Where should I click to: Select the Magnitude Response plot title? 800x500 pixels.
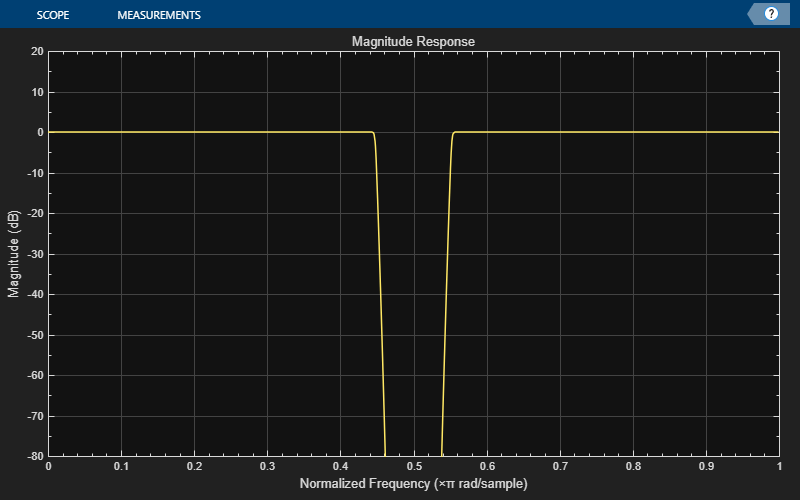pyautogui.click(x=413, y=42)
